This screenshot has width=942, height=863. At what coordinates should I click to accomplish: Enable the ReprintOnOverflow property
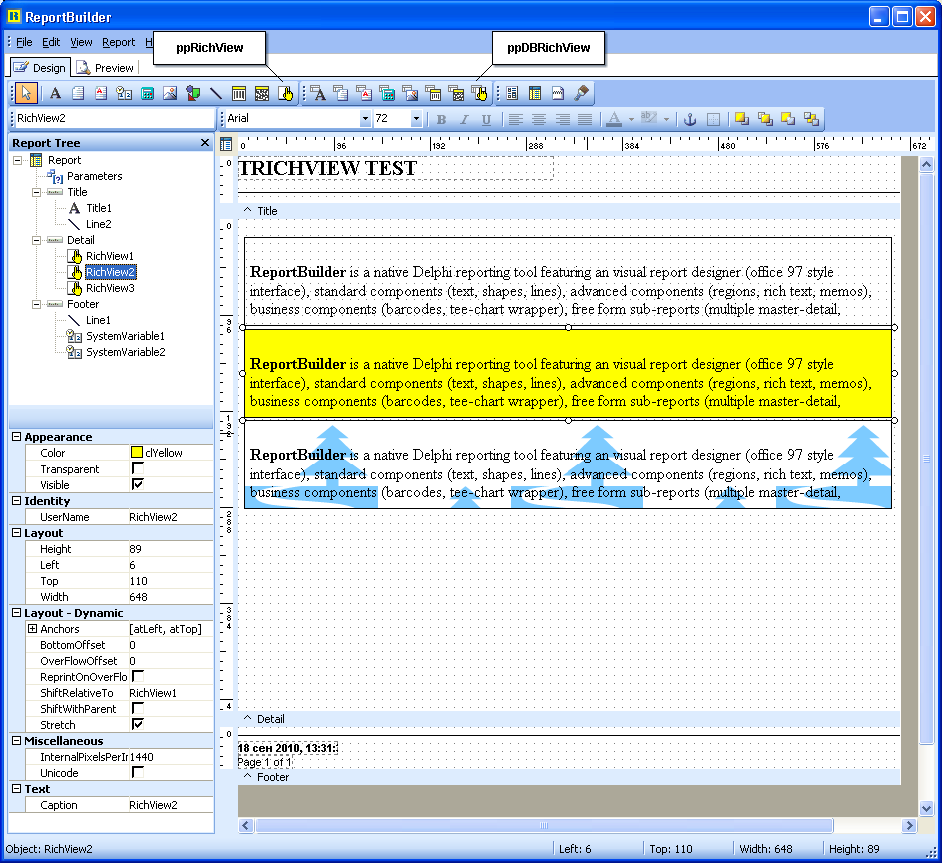click(x=137, y=675)
